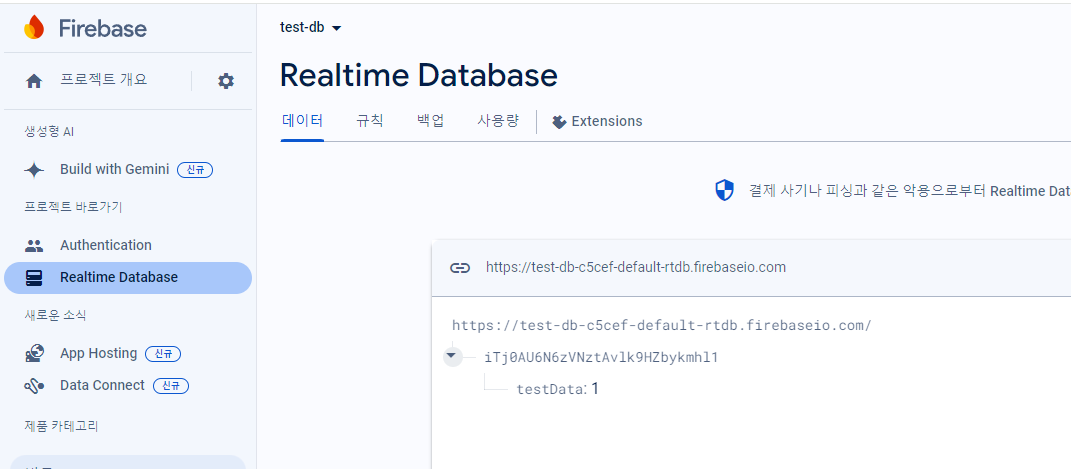This screenshot has height=469, width=1071.
Task: Open 프로젝트 개요 in the sidebar
Action: 104,80
